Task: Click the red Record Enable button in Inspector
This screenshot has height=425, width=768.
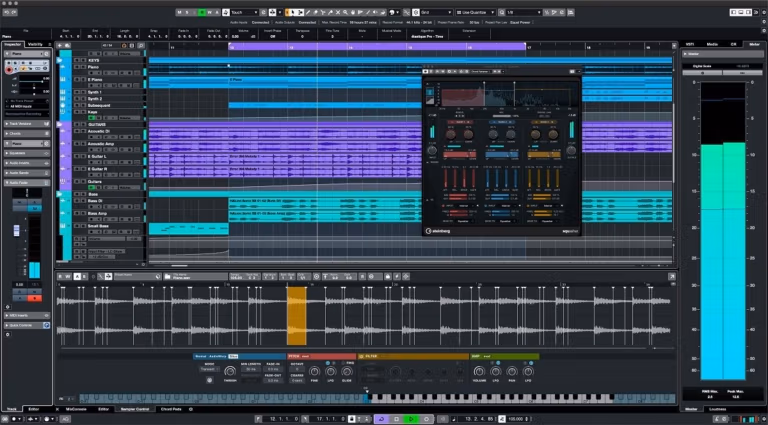Action: [9, 70]
